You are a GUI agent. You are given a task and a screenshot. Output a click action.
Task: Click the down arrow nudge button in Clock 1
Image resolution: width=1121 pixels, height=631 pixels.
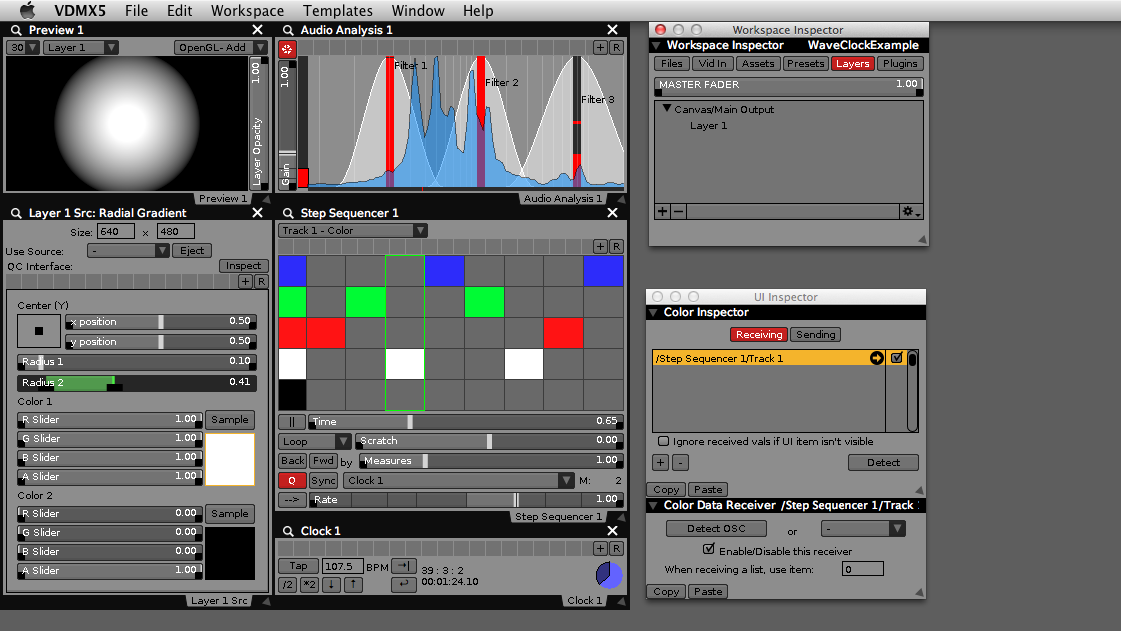coord(331,585)
